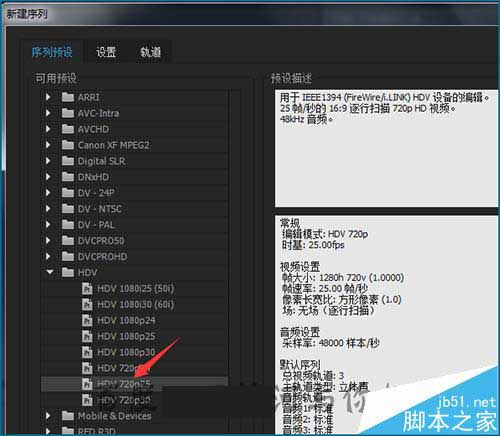
Task: Click the '帧大小: 1280h 720v (1.0000)' text
Action: [343, 278]
